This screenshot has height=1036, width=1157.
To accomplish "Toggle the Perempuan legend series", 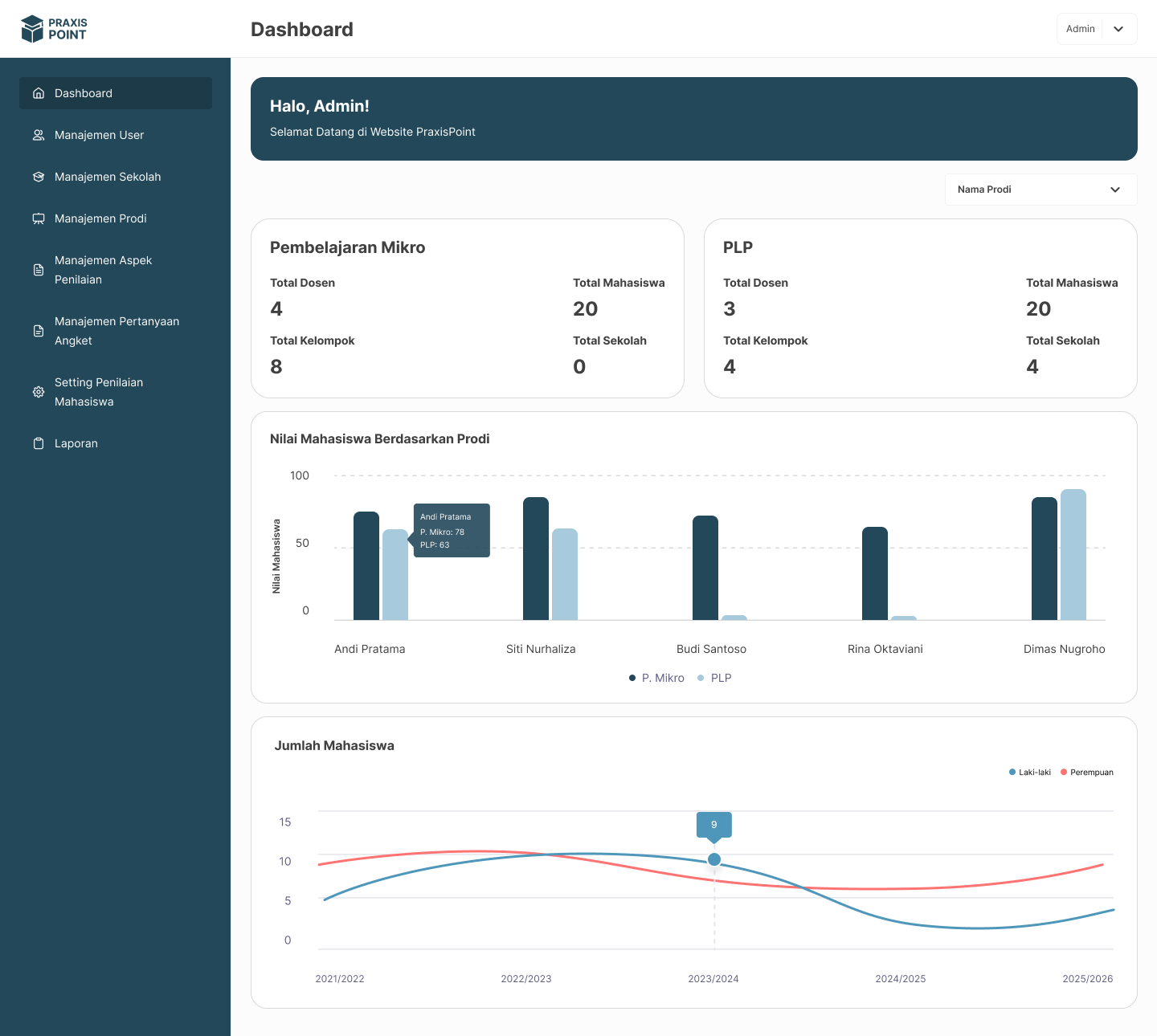I will [1086, 773].
